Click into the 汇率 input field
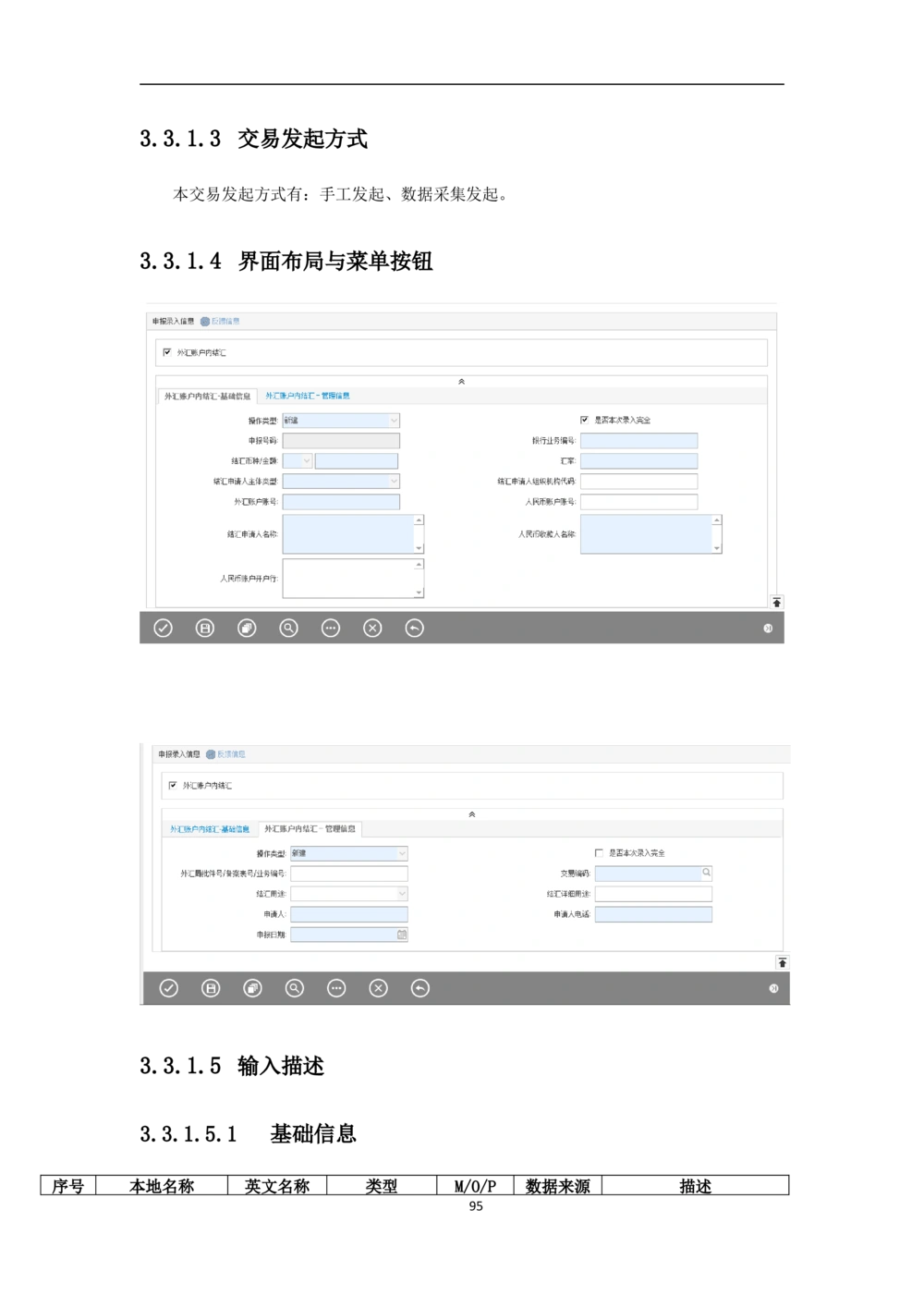 click(638, 460)
